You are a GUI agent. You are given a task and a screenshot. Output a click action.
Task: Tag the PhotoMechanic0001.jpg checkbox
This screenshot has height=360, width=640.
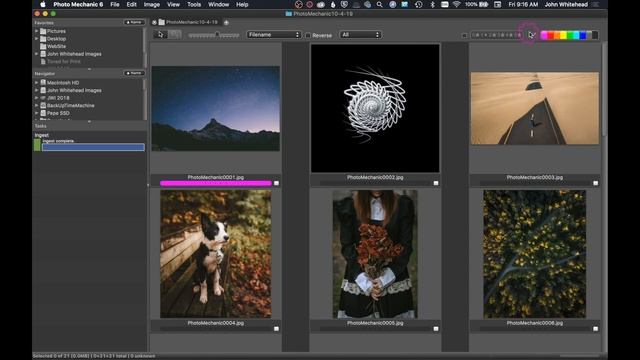click(x=276, y=183)
